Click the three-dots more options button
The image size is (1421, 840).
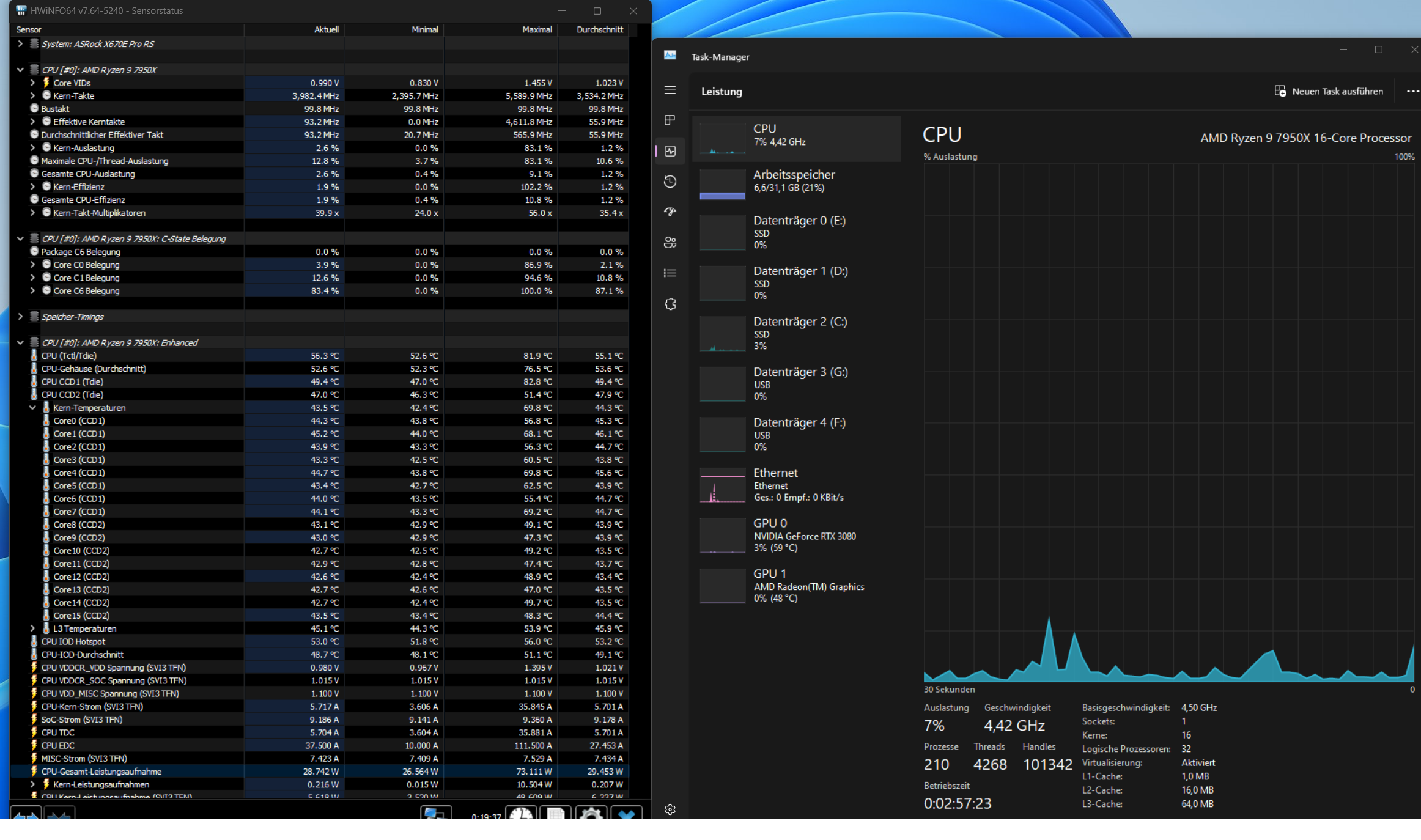click(x=1411, y=91)
